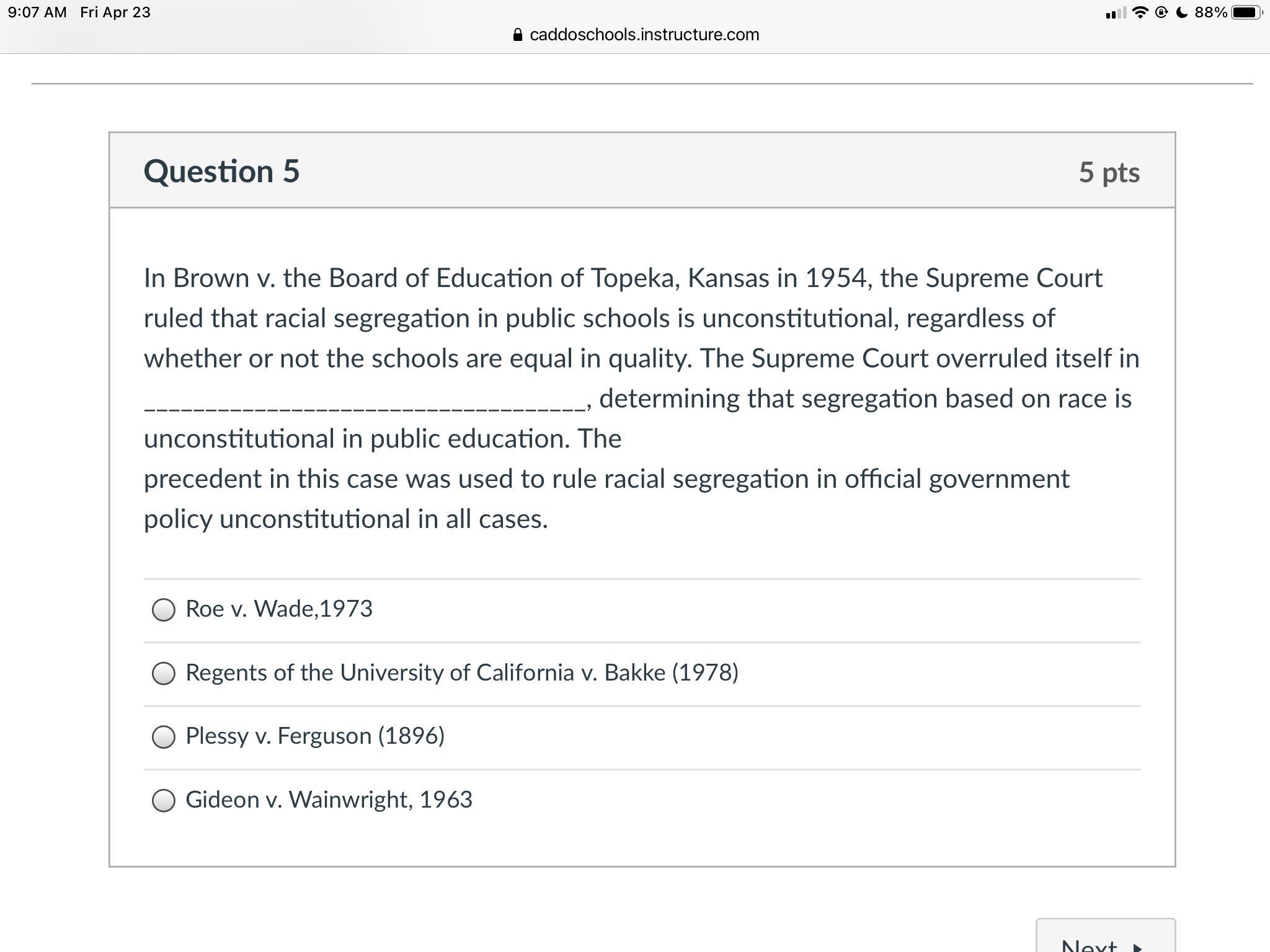Click the arrow on the Next button
This screenshot has height=952, width=1270.
click(1137, 947)
